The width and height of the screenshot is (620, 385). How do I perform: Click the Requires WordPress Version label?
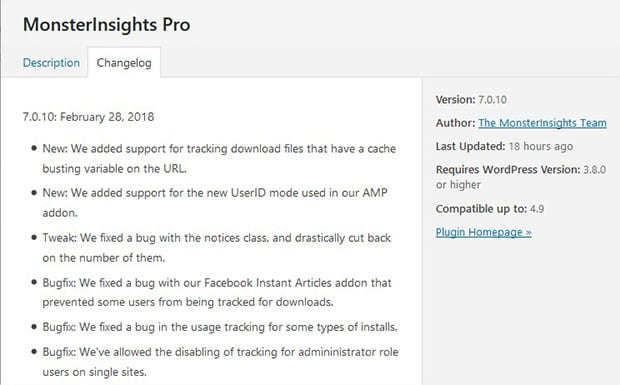(508, 170)
